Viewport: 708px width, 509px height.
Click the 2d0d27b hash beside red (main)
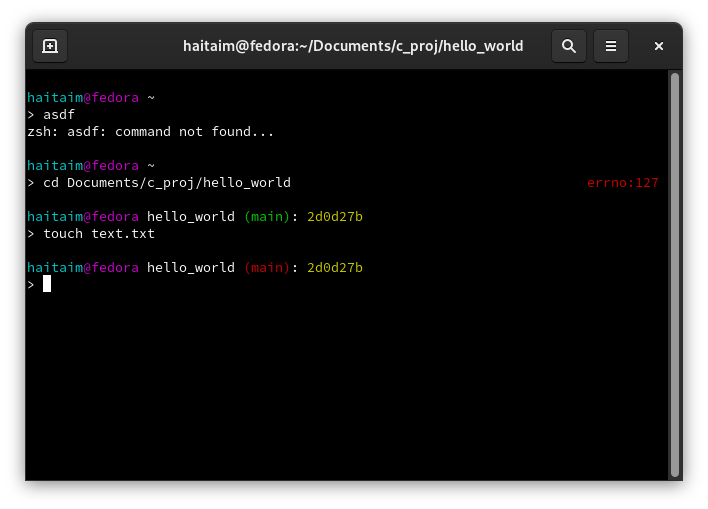pos(335,268)
